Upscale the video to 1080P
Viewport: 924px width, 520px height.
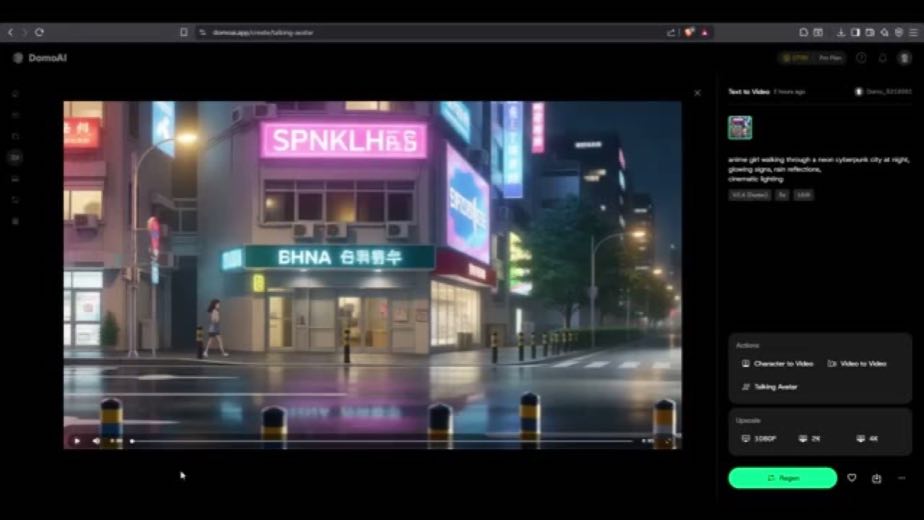tap(759, 439)
